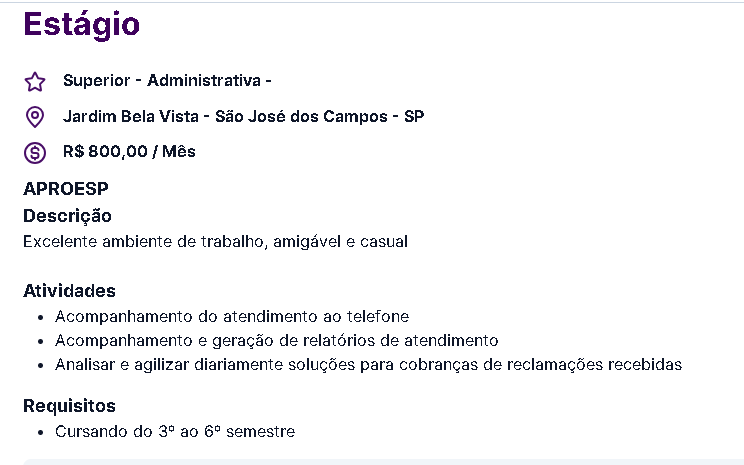
Task: Click the location pin icon
Action: tap(35, 117)
